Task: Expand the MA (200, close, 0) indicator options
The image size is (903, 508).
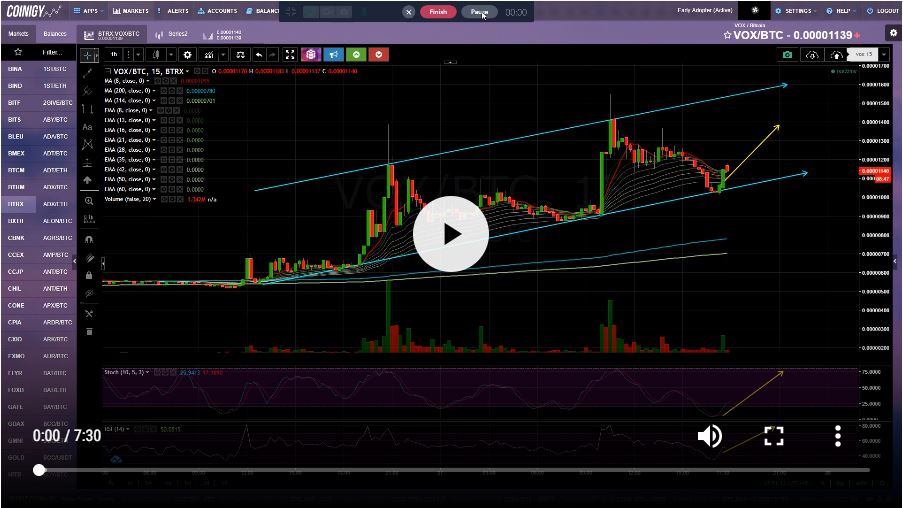Action: (x=154, y=91)
